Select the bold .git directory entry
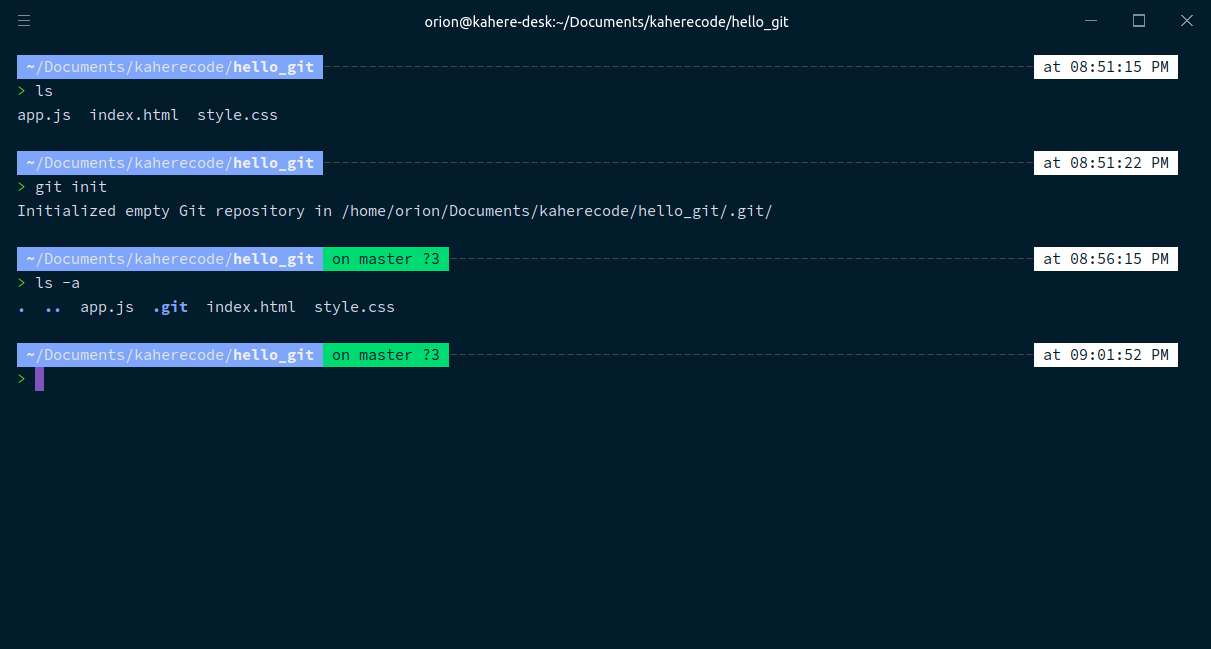 170,307
